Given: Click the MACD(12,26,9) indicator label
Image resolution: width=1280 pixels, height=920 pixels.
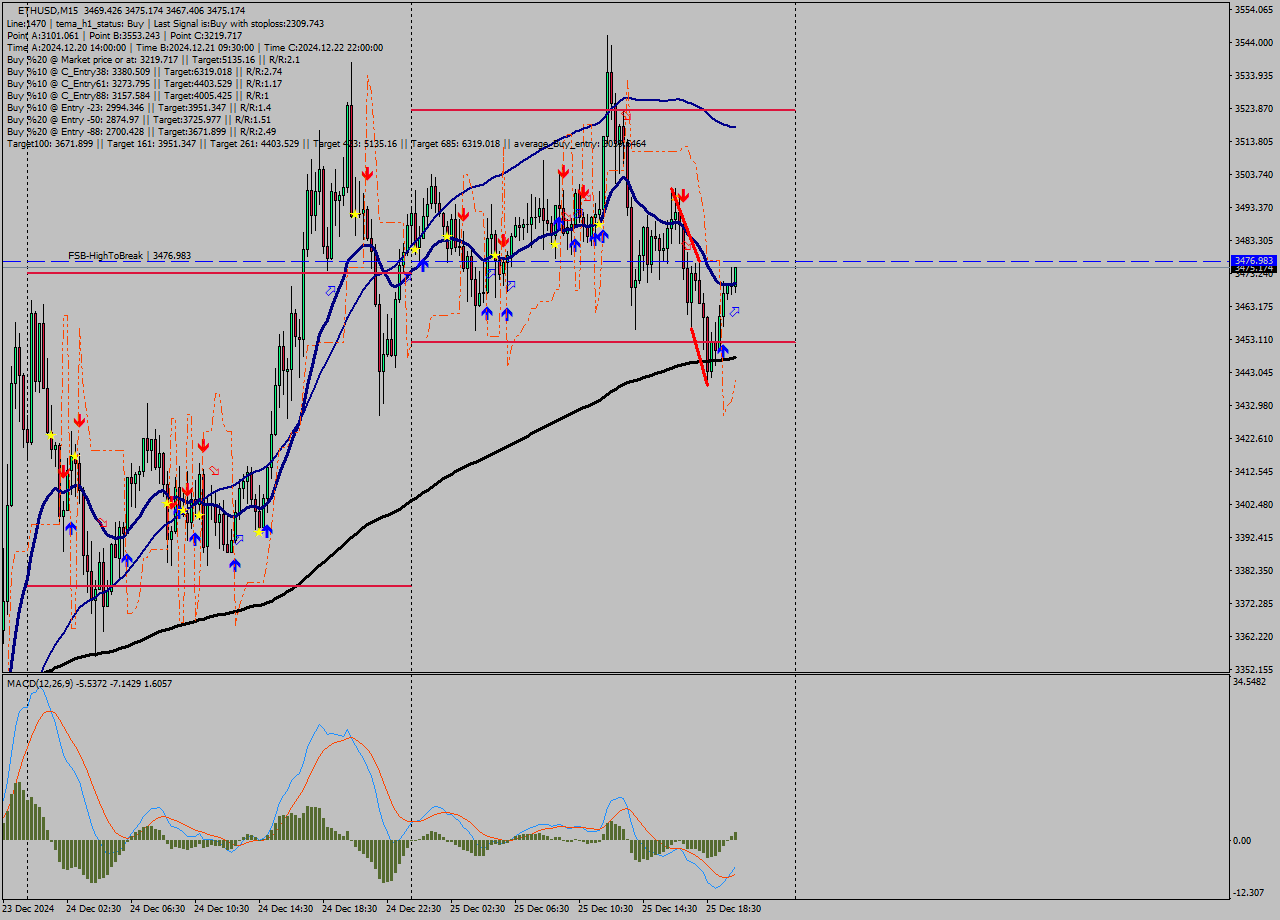Looking at the screenshot, I should point(34,683).
